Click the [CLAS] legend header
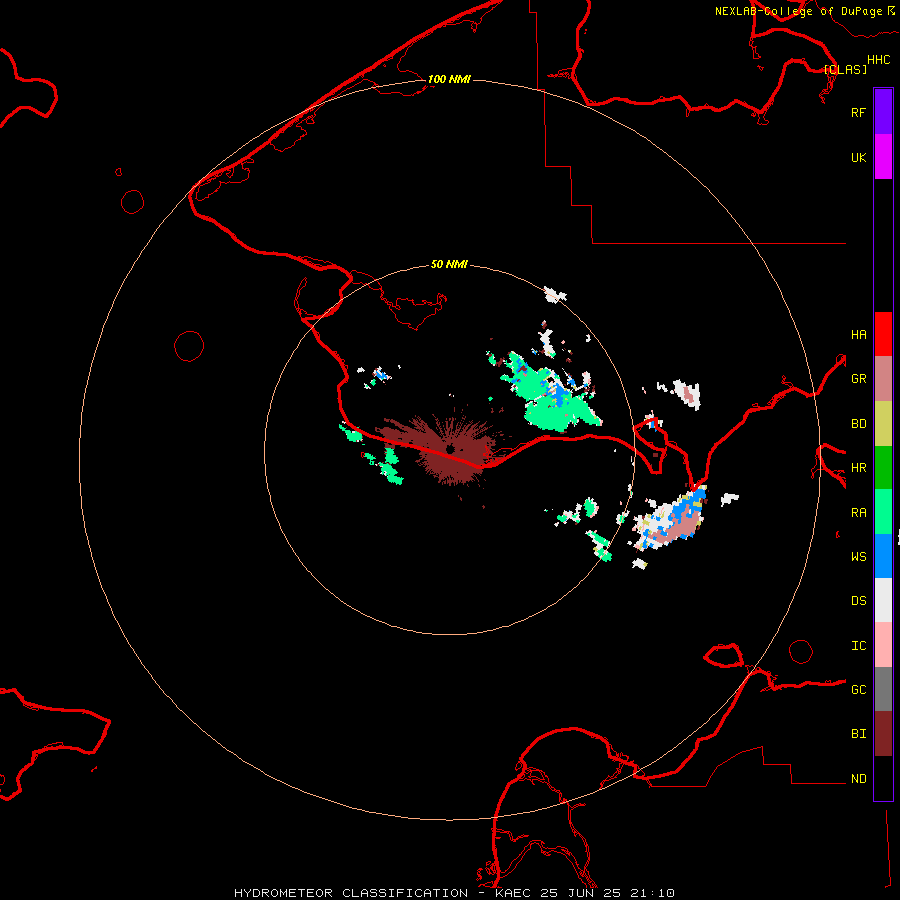 tap(845, 69)
